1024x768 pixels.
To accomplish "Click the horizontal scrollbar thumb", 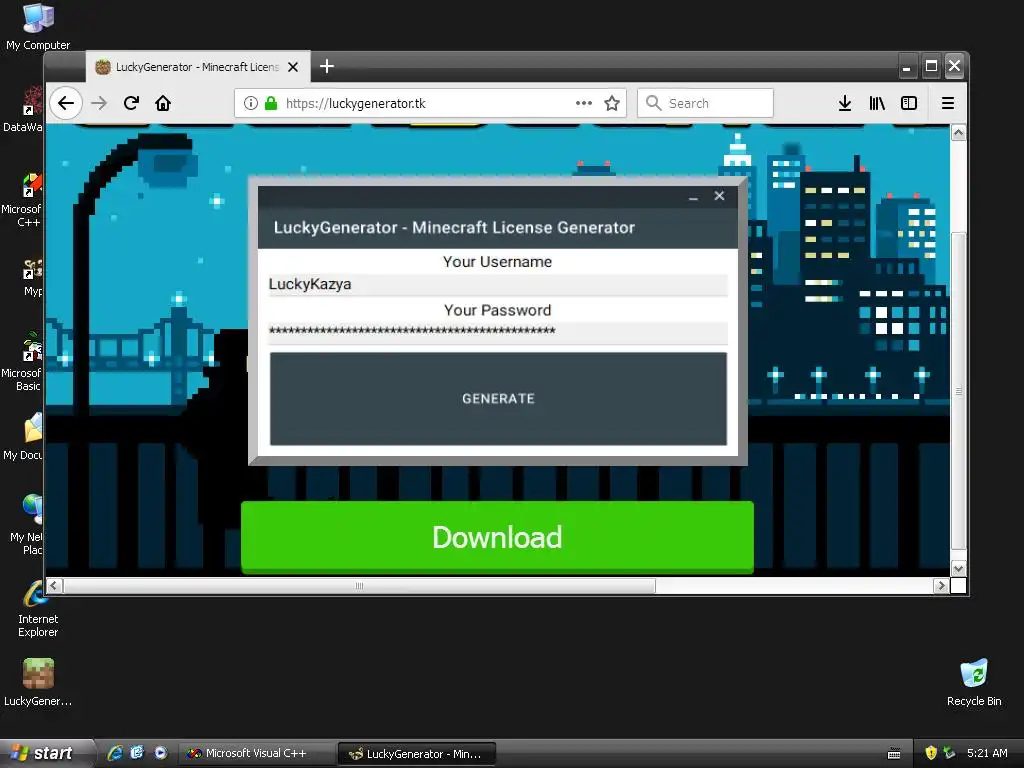I will click(359, 586).
